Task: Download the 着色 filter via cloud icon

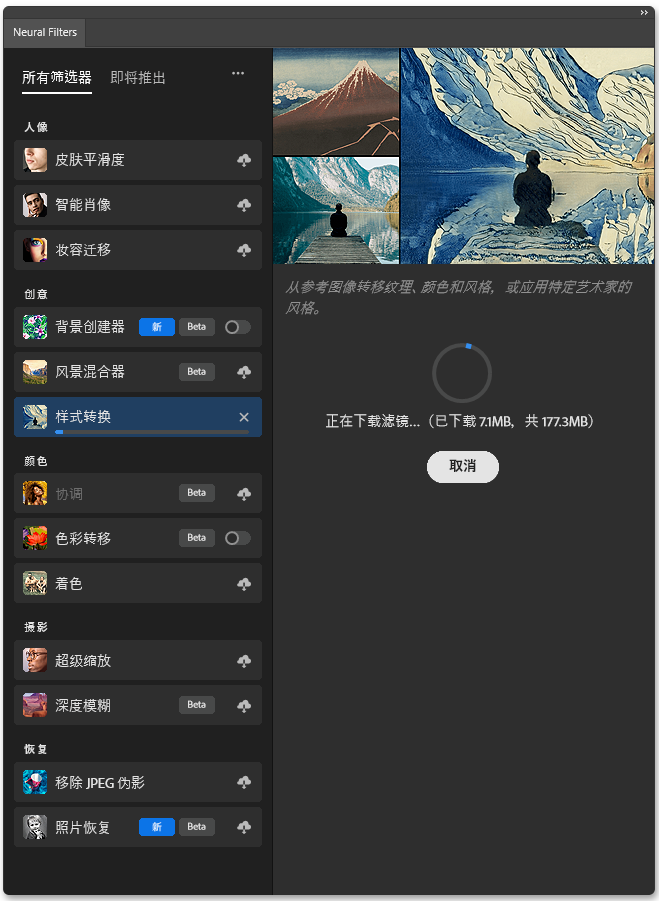Action: (x=244, y=584)
